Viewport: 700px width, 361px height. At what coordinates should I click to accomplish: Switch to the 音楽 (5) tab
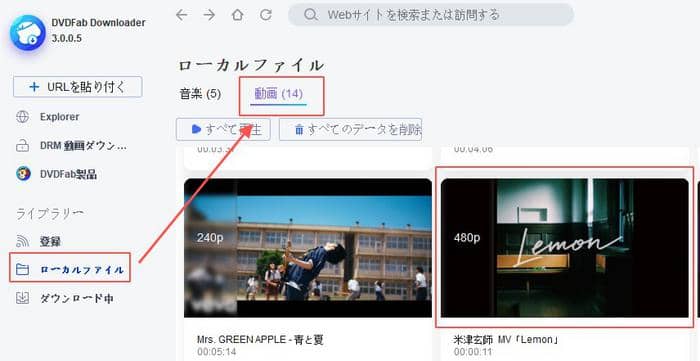200,94
